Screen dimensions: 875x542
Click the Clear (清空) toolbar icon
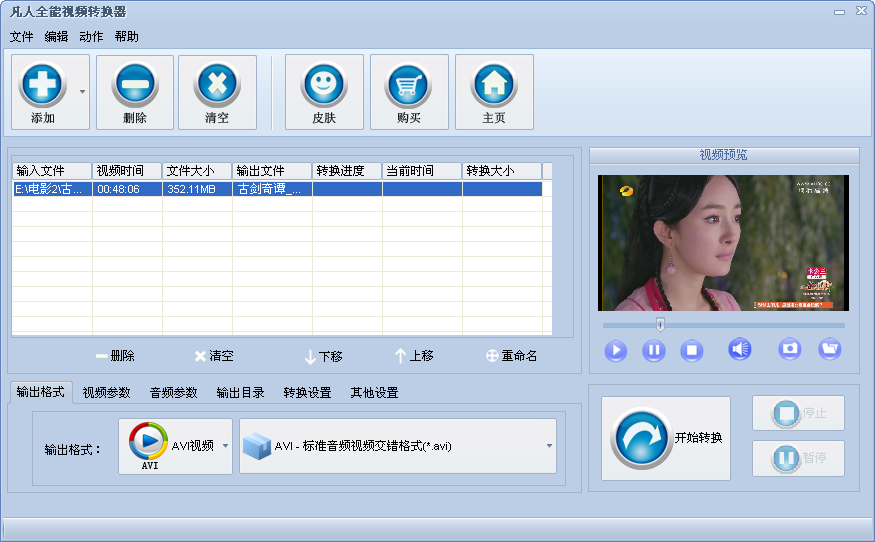[217, 84]
